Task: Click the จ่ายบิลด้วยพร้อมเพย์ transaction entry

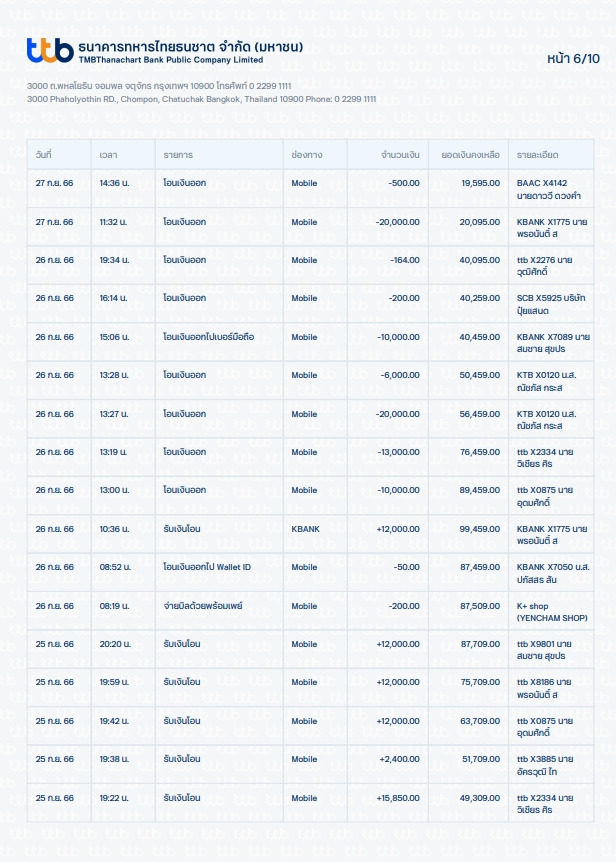Action: [202, 606]
